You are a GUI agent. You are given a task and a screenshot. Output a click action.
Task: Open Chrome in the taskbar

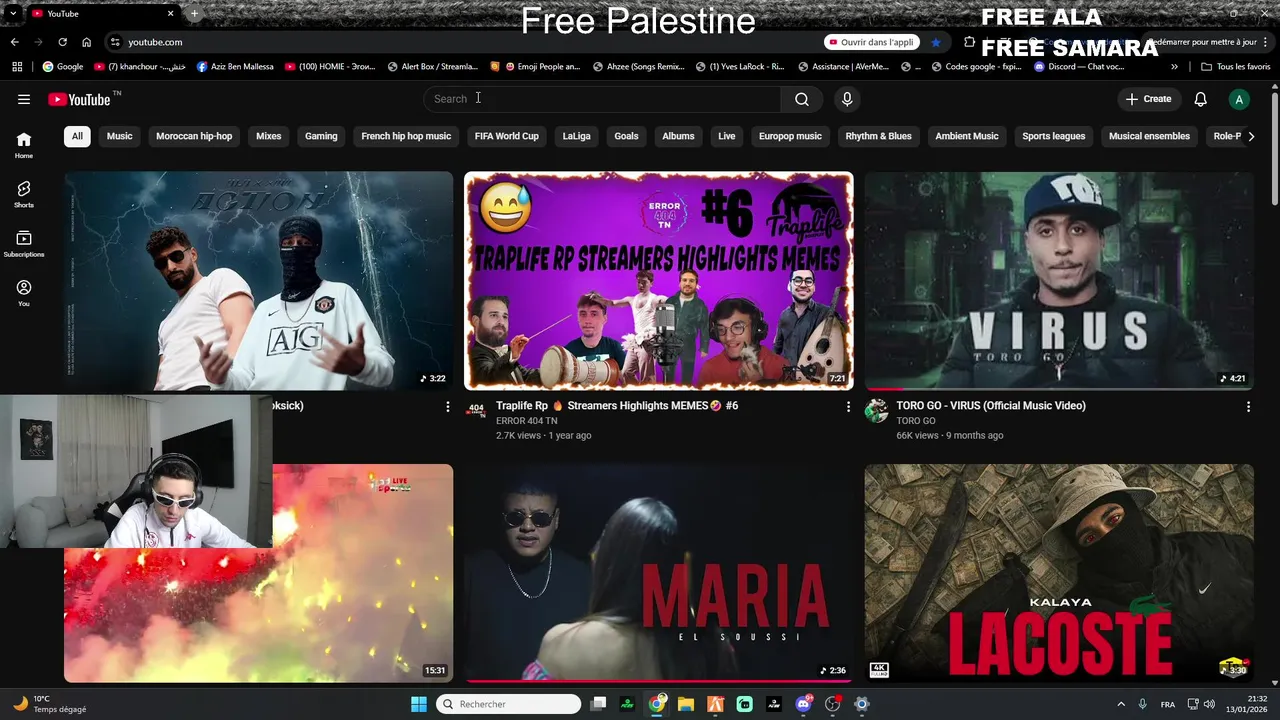click(656, 704)
